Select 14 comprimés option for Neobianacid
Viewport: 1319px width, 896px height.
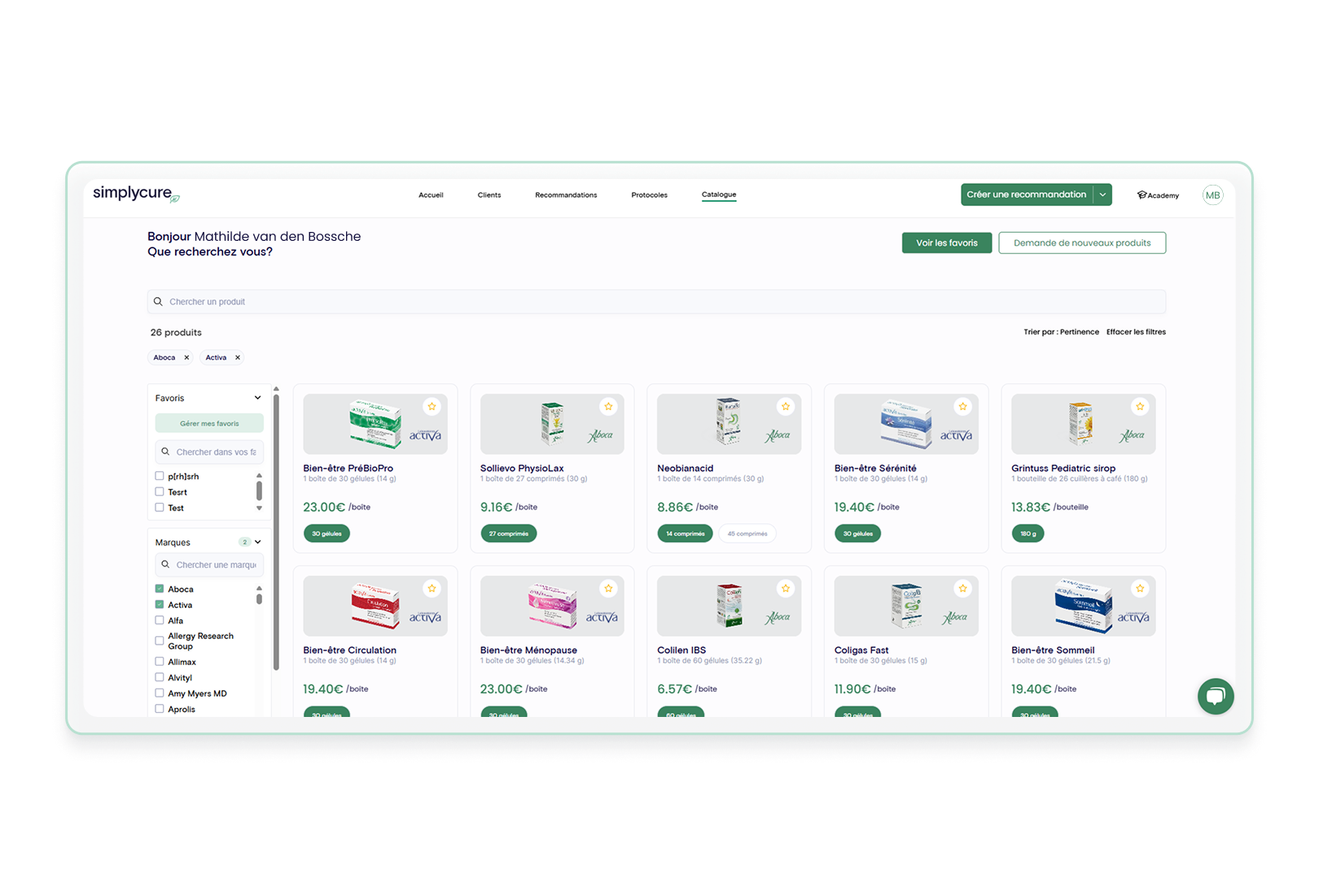[x=686, y=534]
